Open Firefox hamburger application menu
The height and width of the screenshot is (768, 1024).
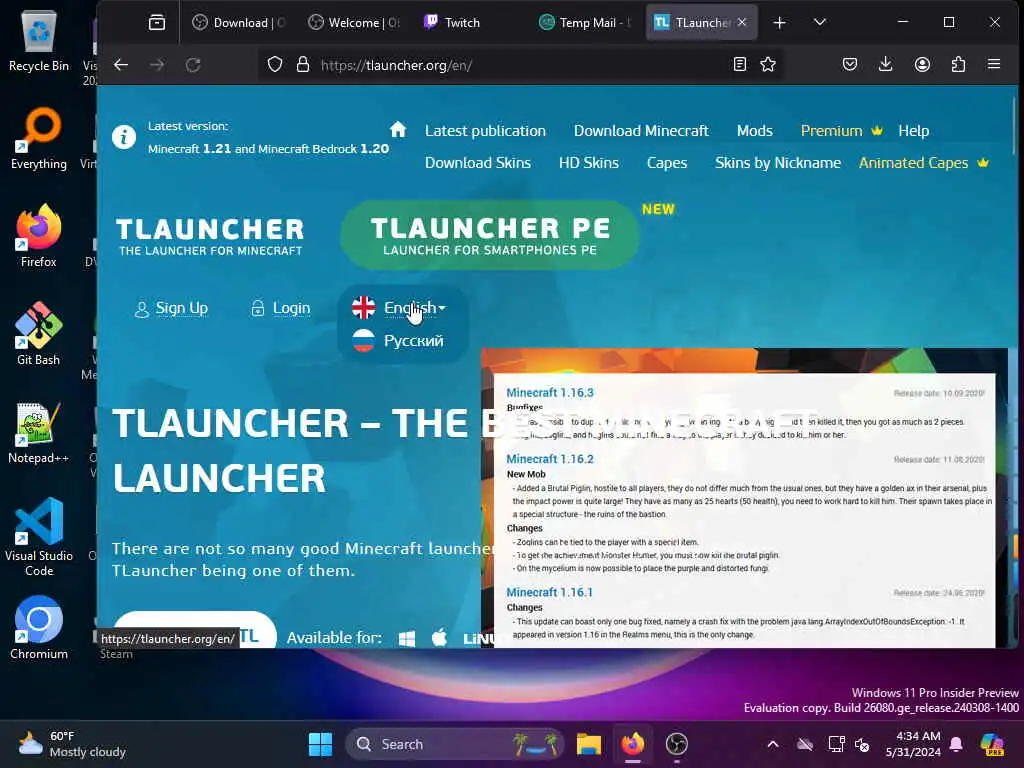click(994, 64)
